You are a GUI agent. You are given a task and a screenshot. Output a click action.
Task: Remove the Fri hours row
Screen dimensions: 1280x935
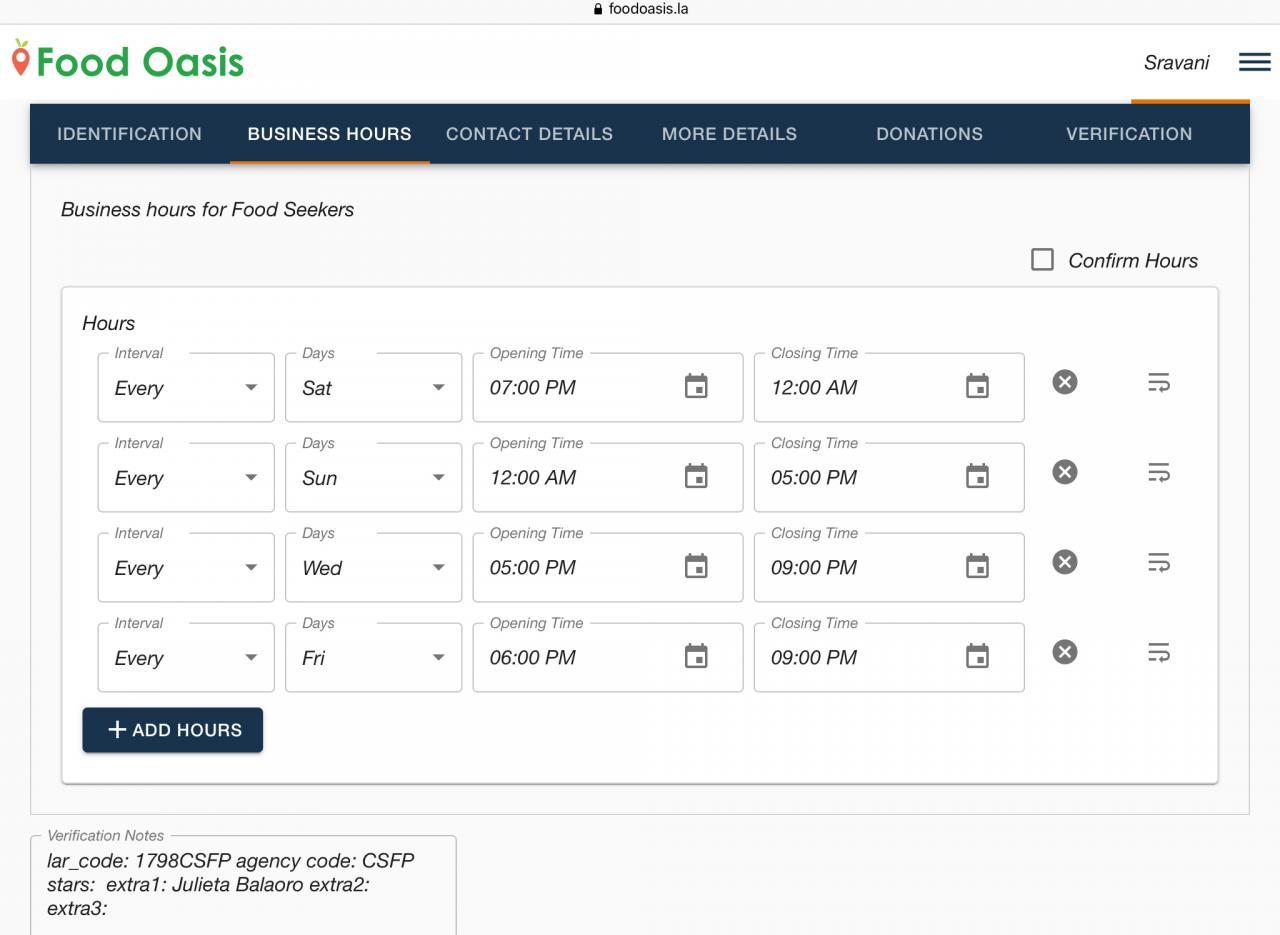point(1065,652)
